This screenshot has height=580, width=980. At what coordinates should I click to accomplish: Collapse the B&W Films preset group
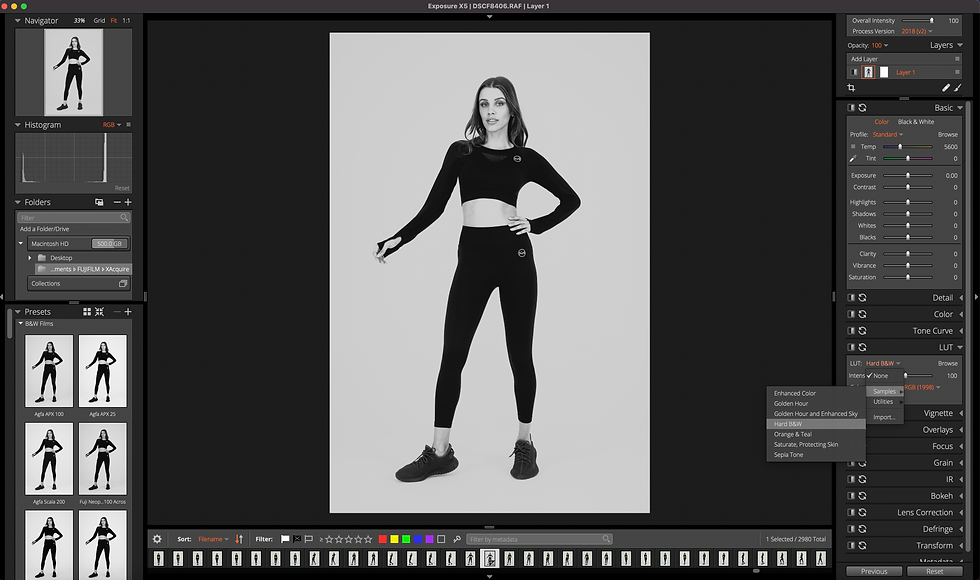(21, 324)
